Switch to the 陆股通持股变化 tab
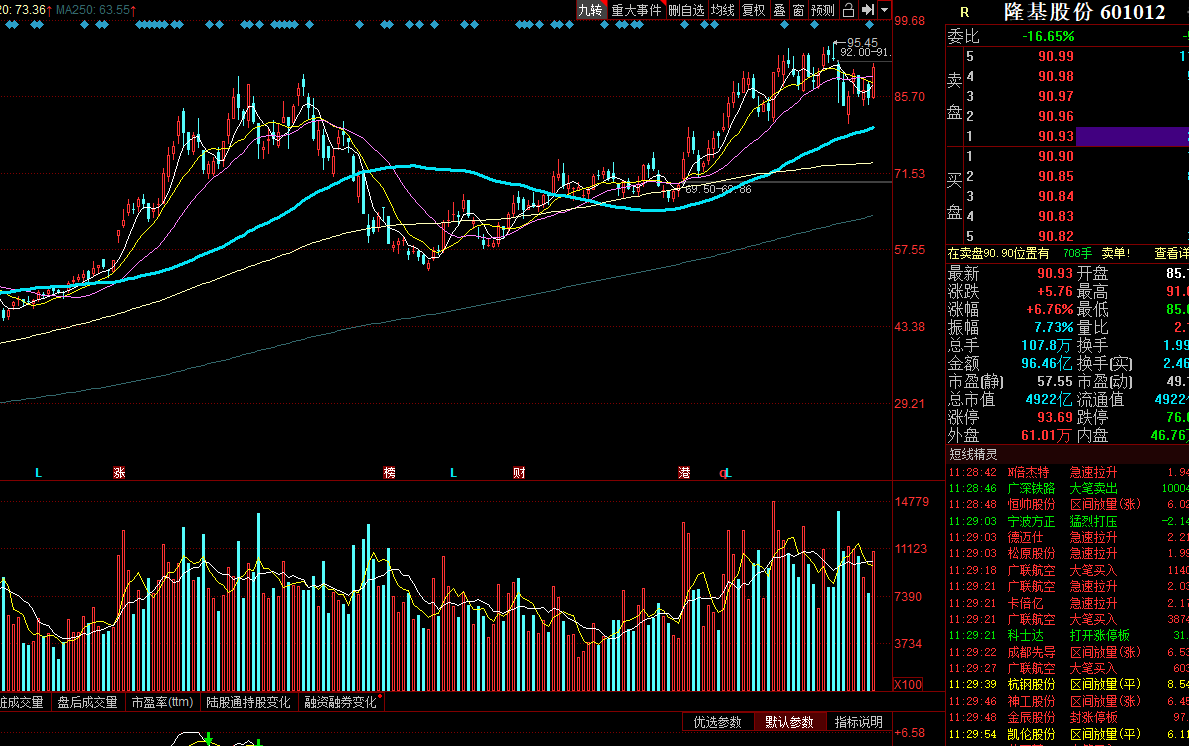Viewport: 1189px width, 746px height. (248, 702)
